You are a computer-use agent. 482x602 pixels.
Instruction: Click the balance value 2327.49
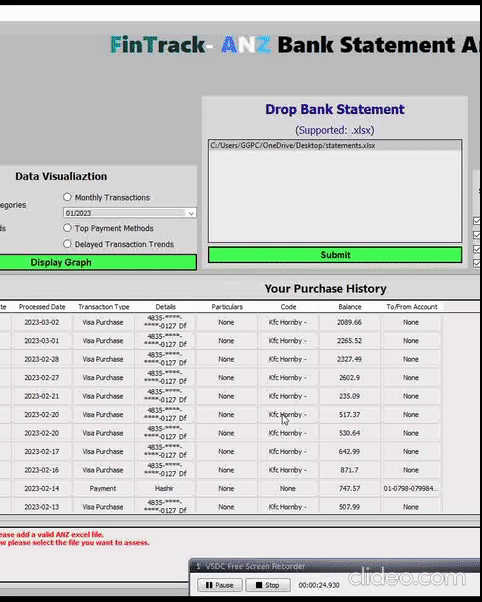pos(349,359)
